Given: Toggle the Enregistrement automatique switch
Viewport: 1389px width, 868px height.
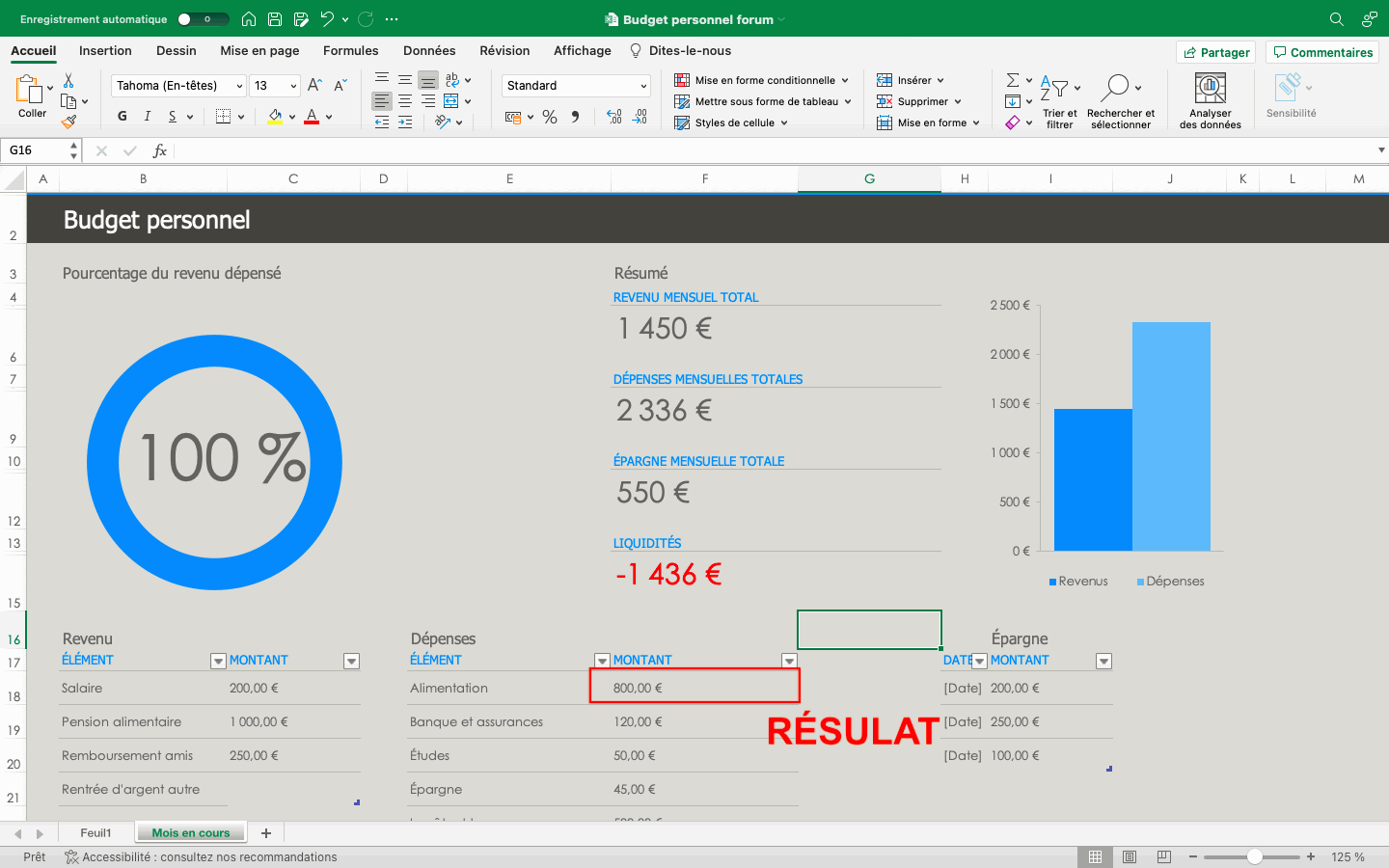Looking at the screenshot, I should [x=203, y=19].
